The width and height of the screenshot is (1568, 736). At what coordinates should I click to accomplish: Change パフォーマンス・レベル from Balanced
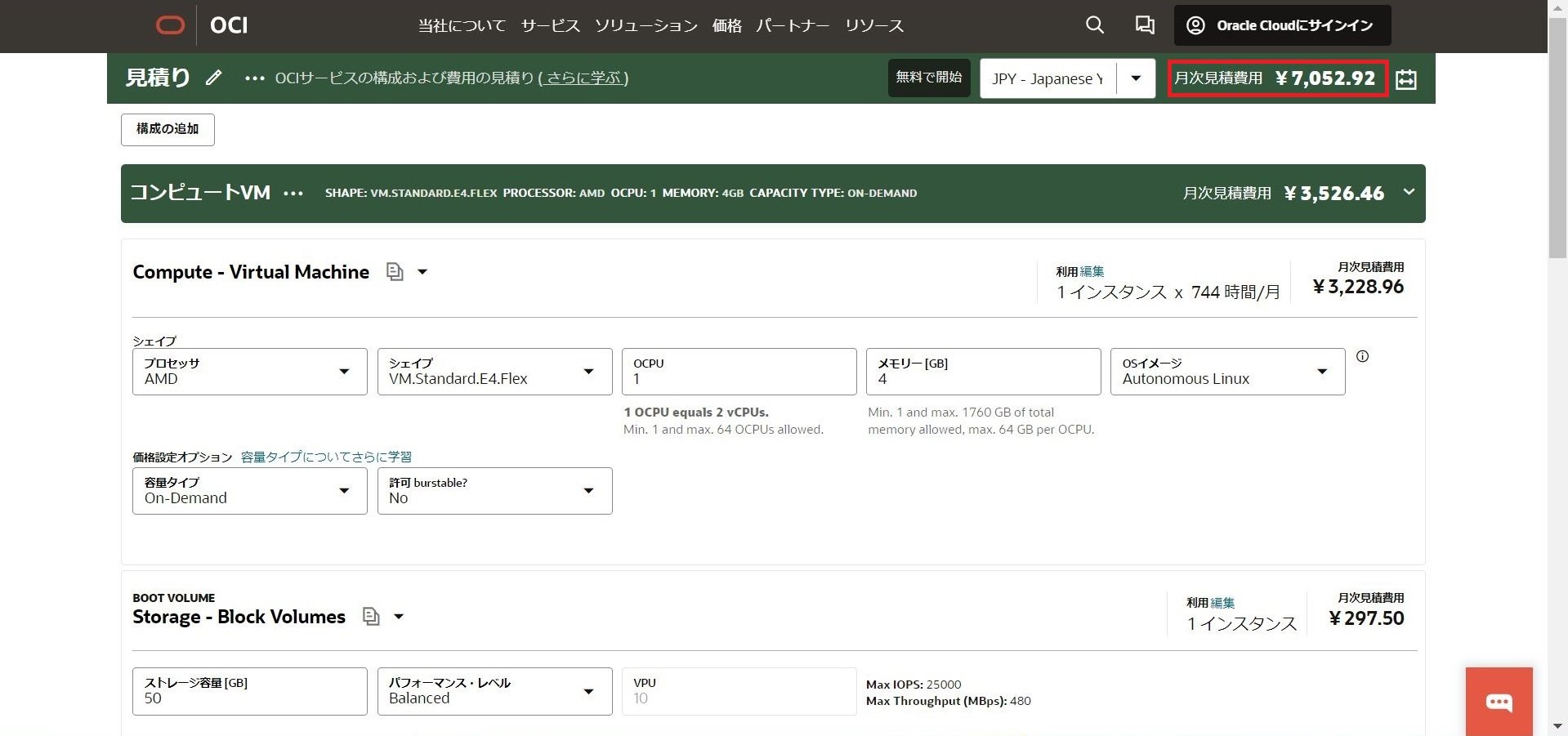pyautogui.click(x=588, y=691)
